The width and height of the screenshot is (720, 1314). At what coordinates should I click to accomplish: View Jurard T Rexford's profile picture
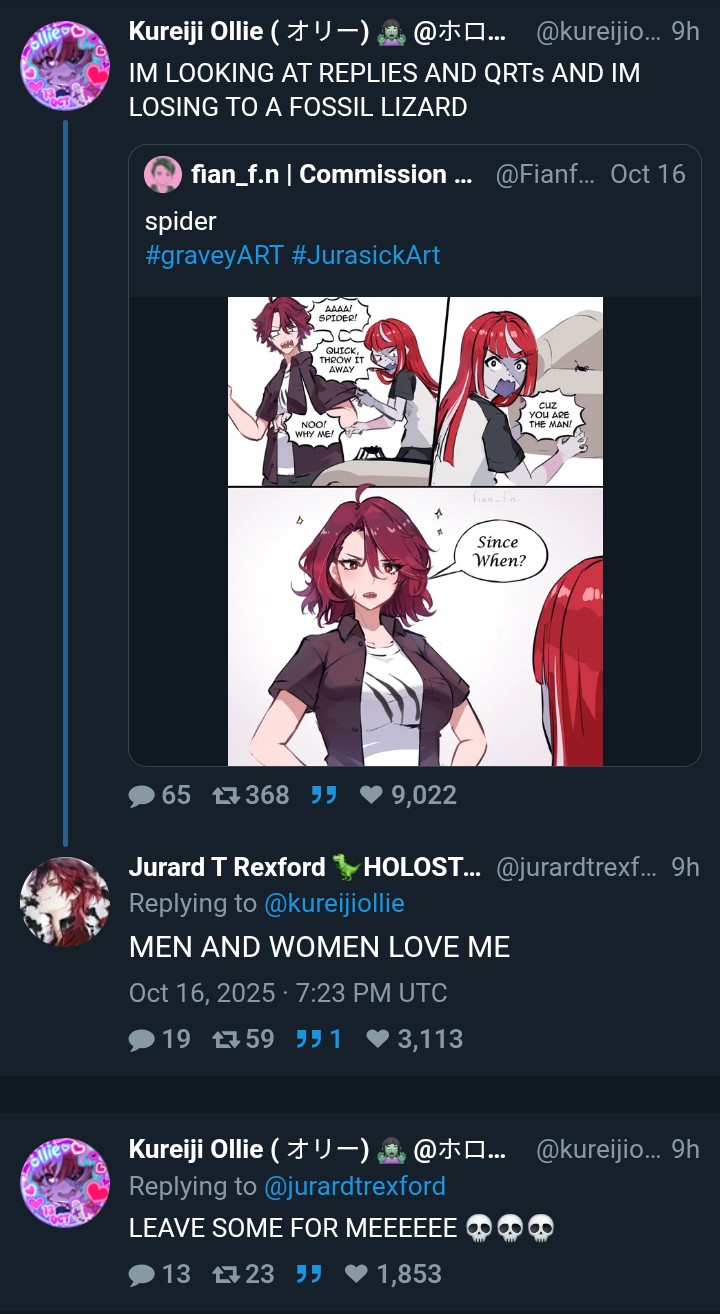[x=64, y=901]
